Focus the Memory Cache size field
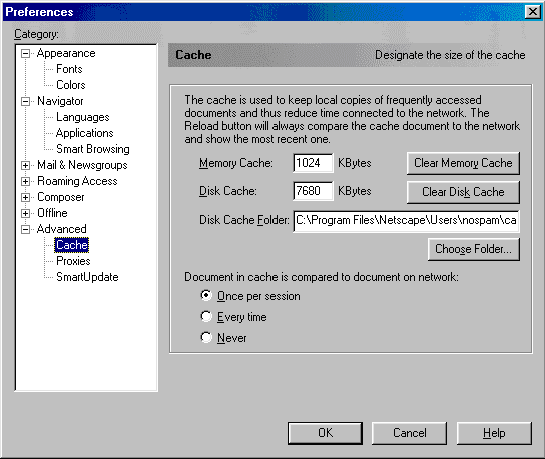Screen dimensions: 545x459 313,163
